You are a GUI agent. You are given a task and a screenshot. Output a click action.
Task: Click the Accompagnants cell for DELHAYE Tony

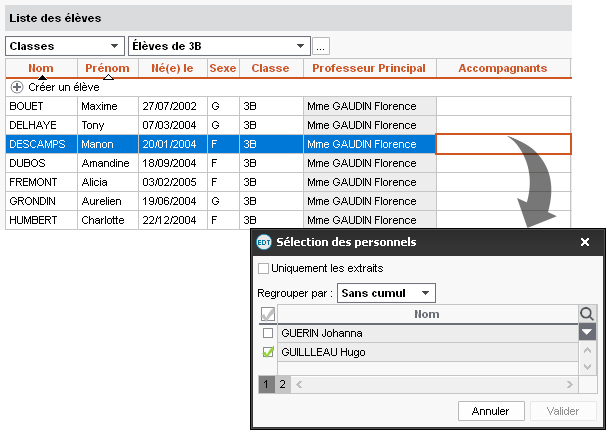(x=503, y=125)
